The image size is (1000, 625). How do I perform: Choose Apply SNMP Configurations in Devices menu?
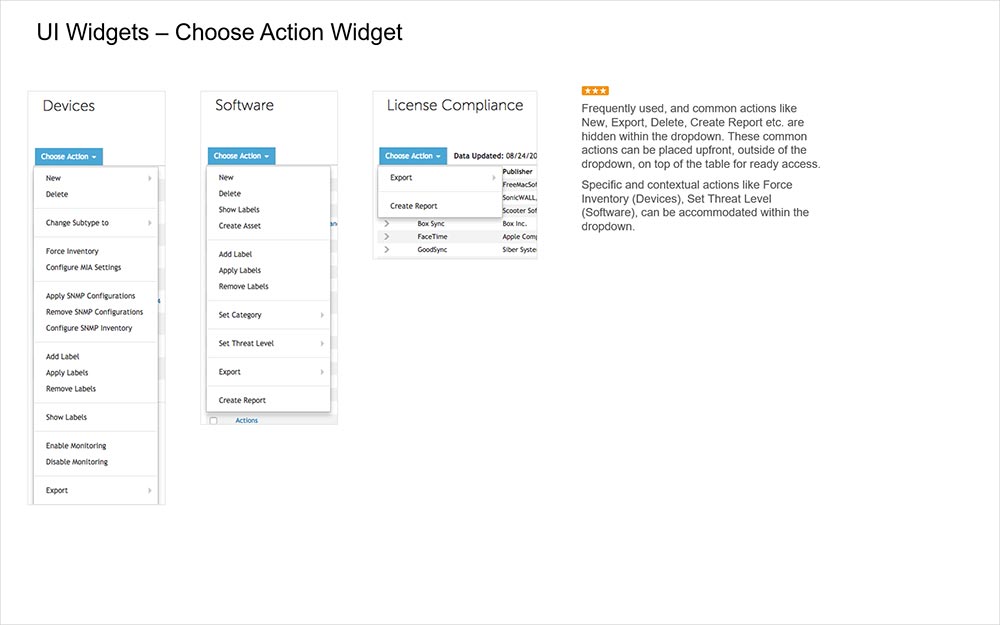point(90,296)
